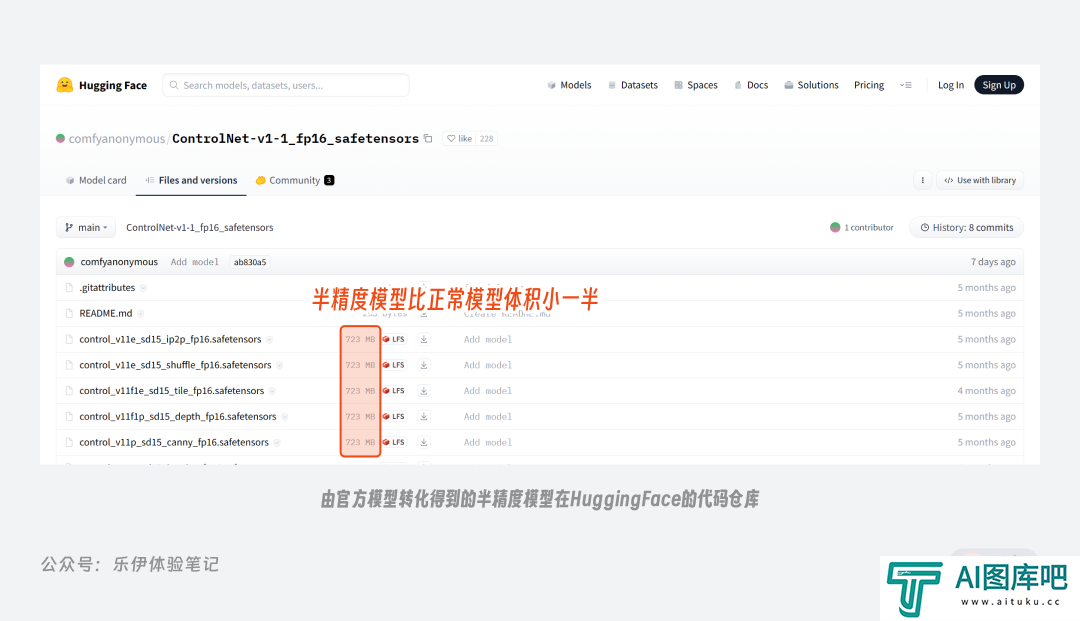Click the safety badge next to .gitattributes

pos(143,288)
